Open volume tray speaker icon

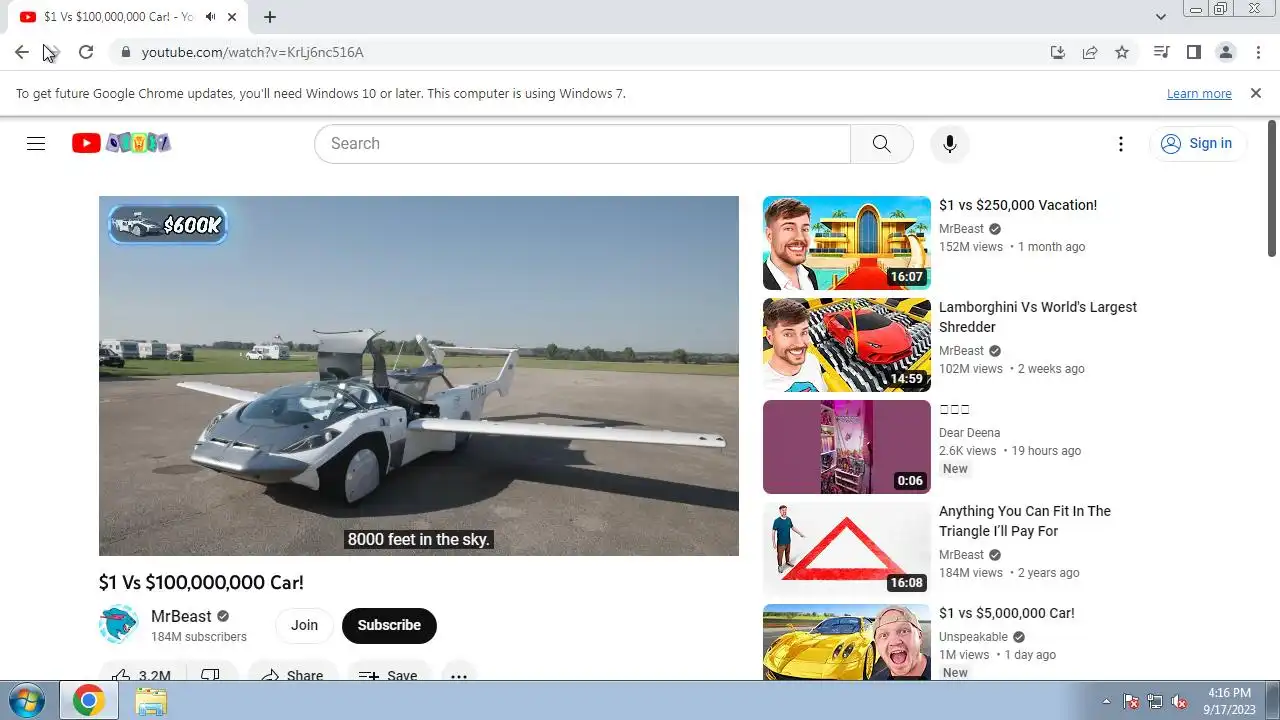click(1179, 701)
